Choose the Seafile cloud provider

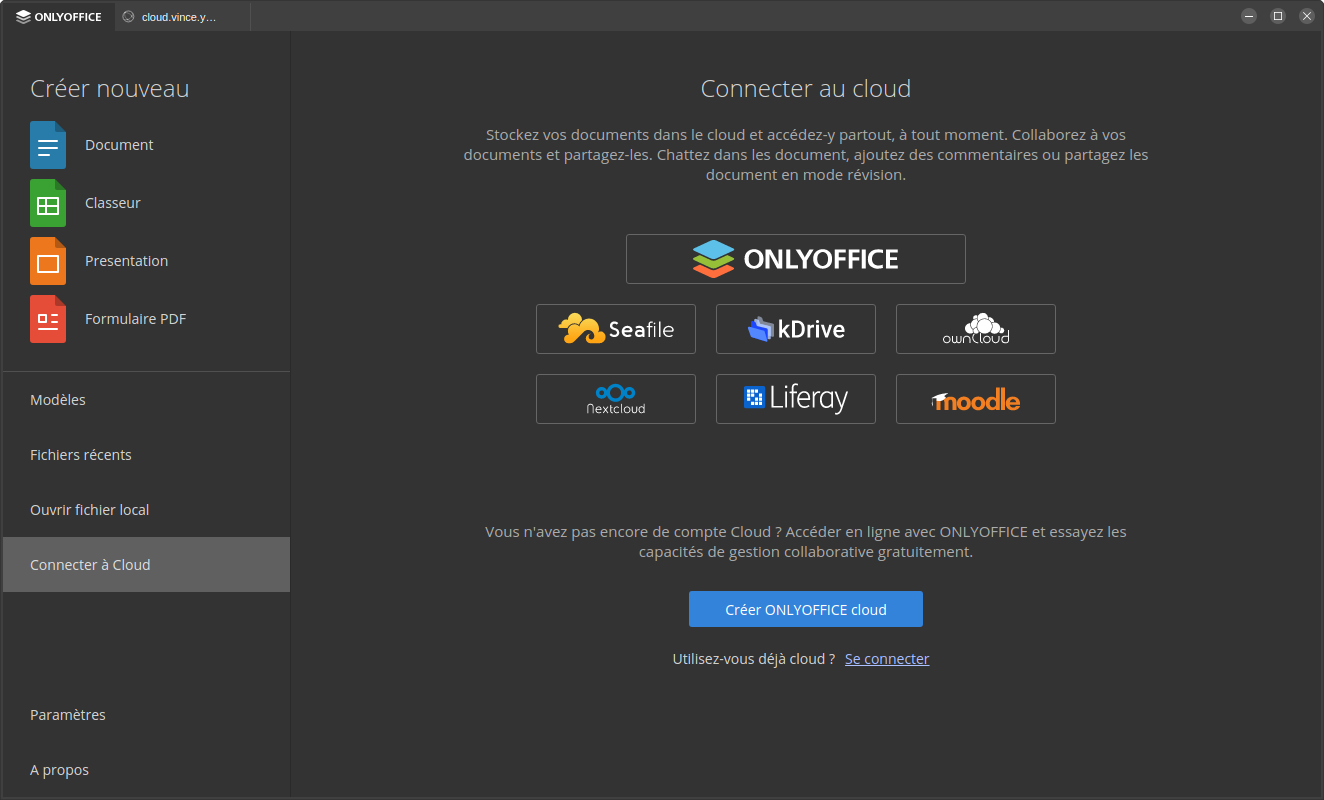[x=615, y=329]
